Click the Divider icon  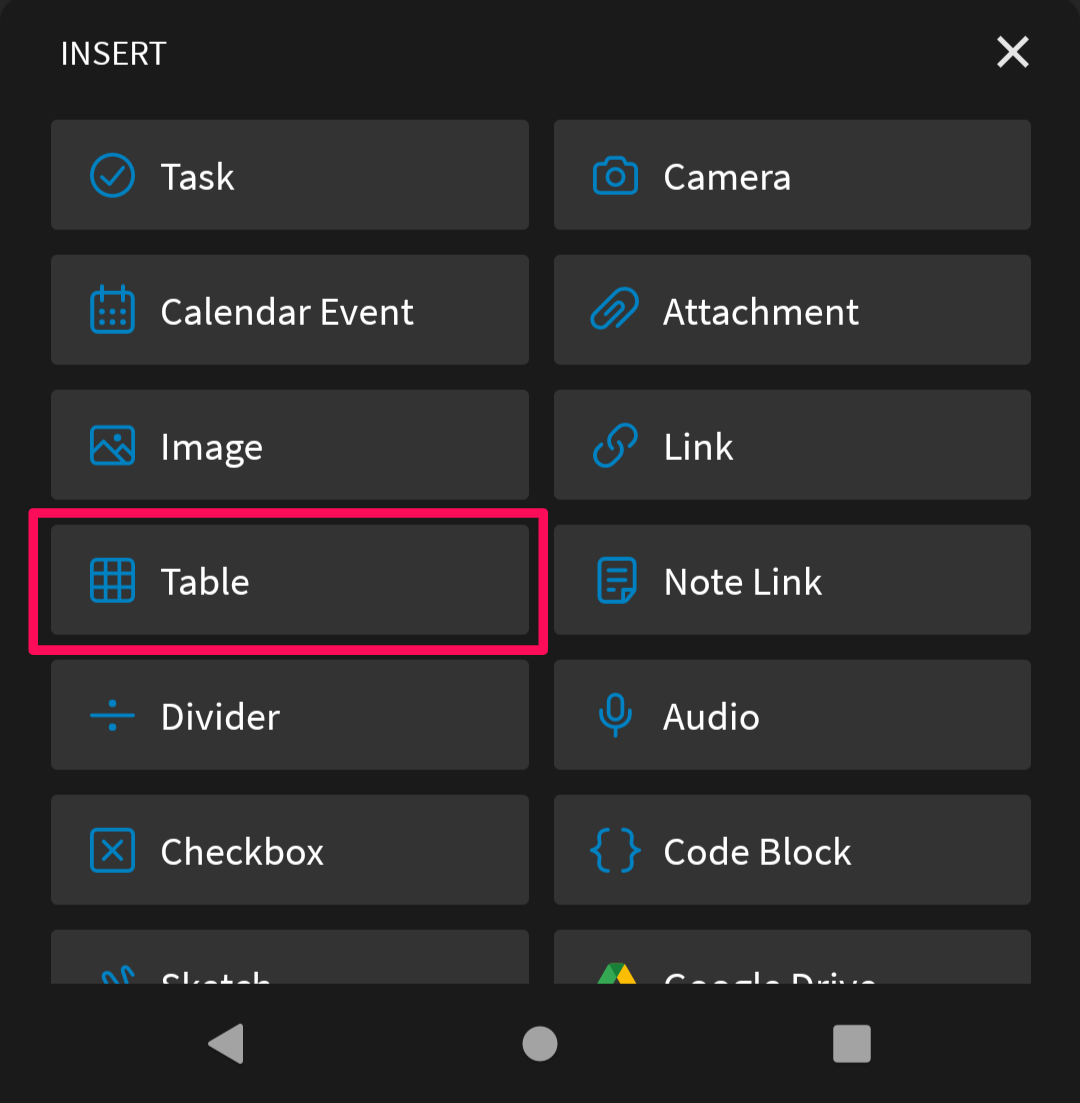[112, 715]
